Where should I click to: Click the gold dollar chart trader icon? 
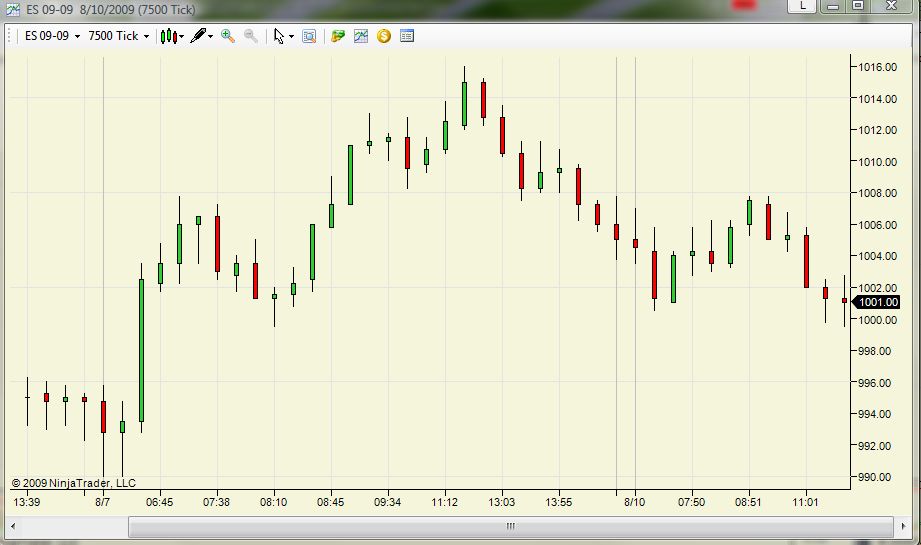384,36
